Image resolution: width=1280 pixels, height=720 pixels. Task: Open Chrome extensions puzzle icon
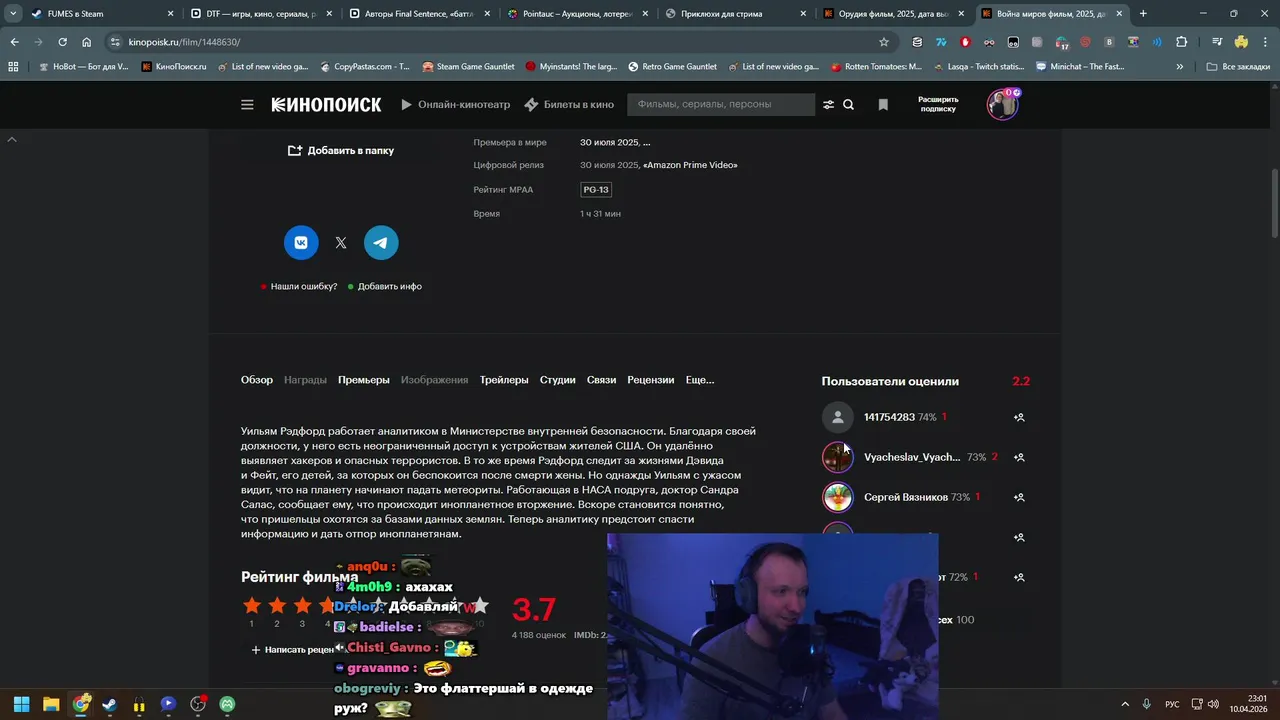point(1181,42)
